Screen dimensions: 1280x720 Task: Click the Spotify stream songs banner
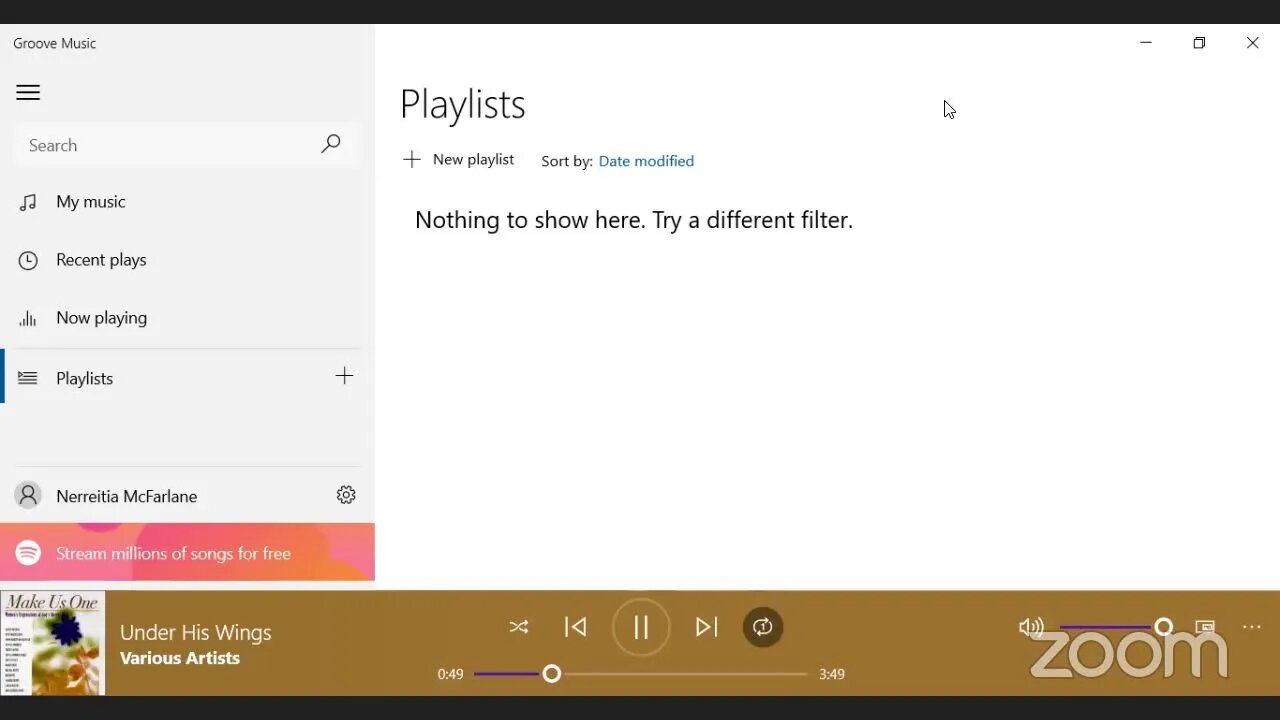pyautogui.click(x=187, y=552)
